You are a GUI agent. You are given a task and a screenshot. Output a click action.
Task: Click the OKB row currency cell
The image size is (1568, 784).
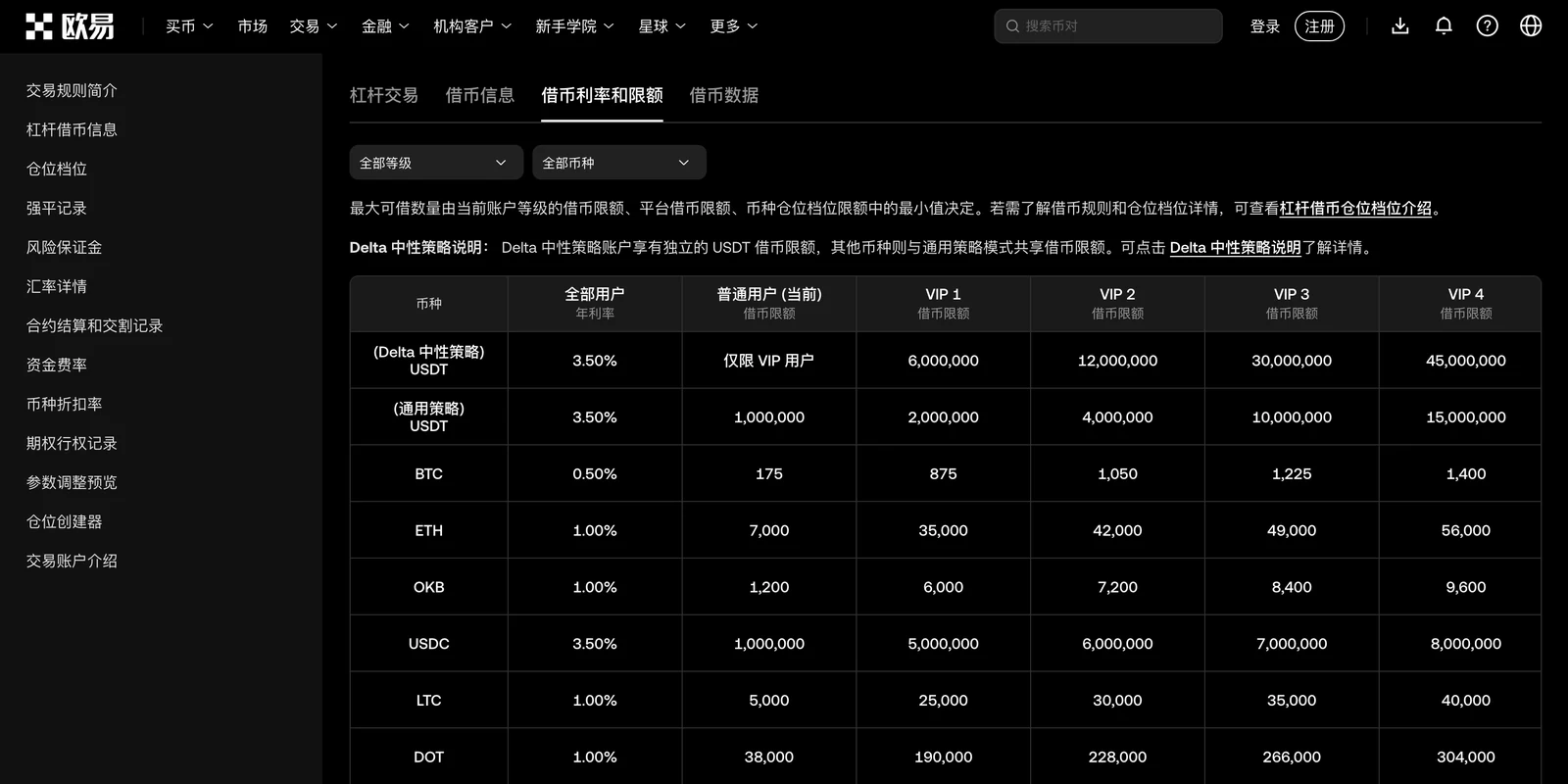[x=429, y=587]
